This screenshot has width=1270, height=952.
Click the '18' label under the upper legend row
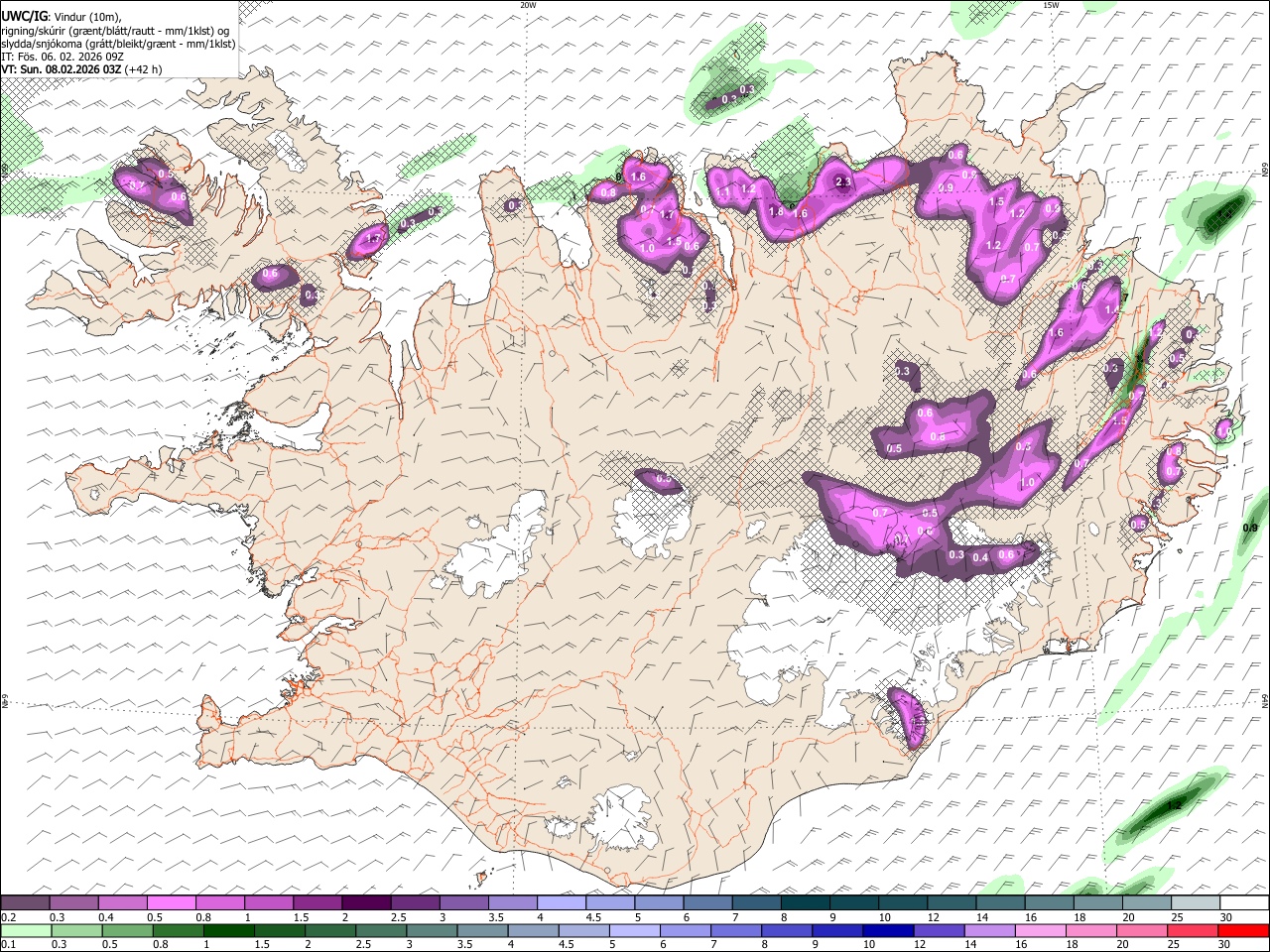click(x=1079, y=917)
